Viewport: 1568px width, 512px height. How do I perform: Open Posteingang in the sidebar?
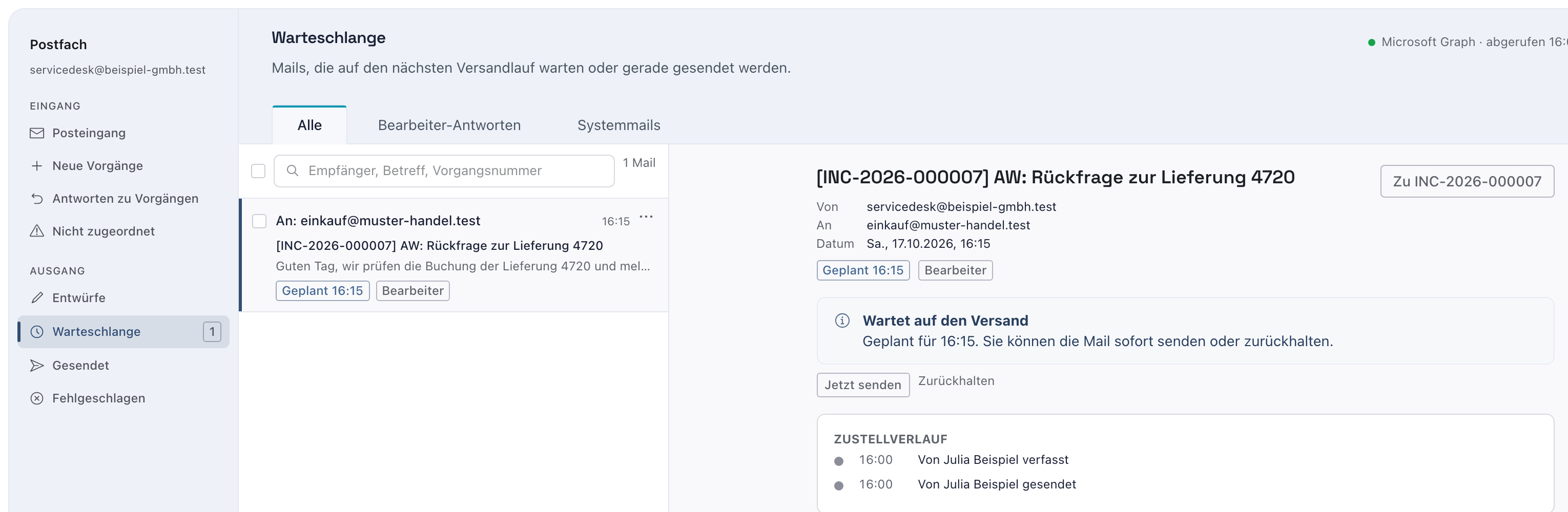(123, 133)
